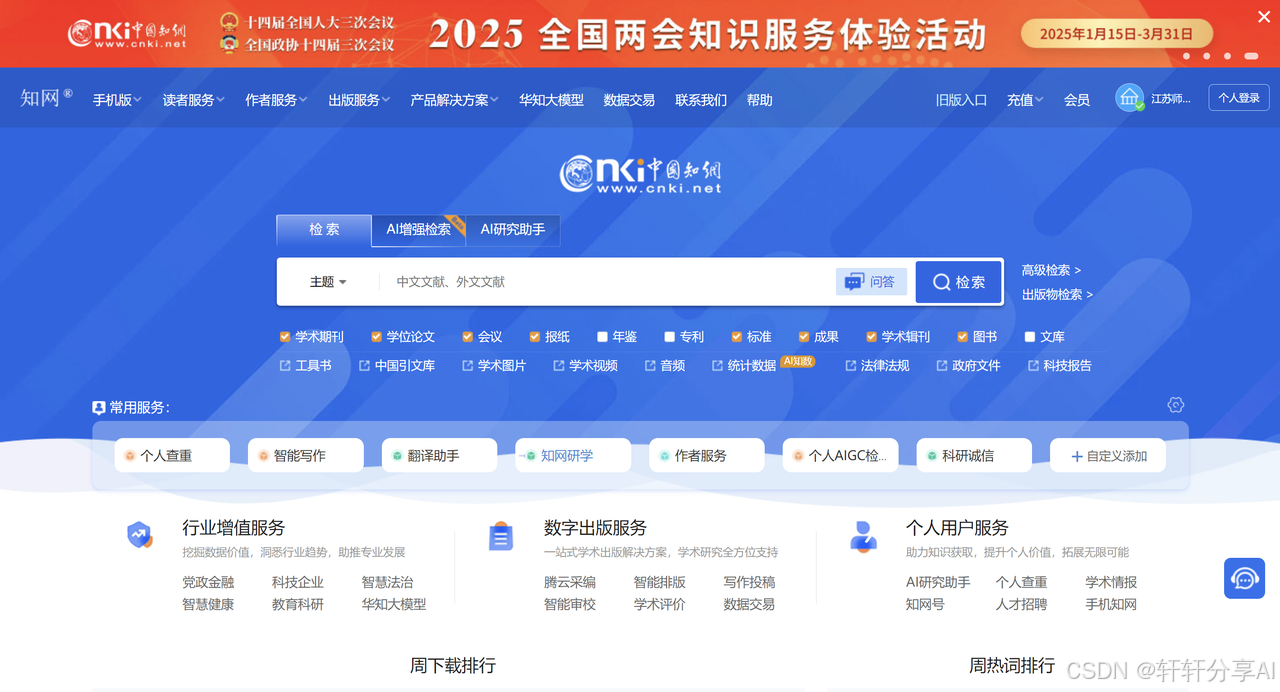1280x692 pixels.
Task: Uncheck the 图书 checkbox
Action: click(963, 337)
